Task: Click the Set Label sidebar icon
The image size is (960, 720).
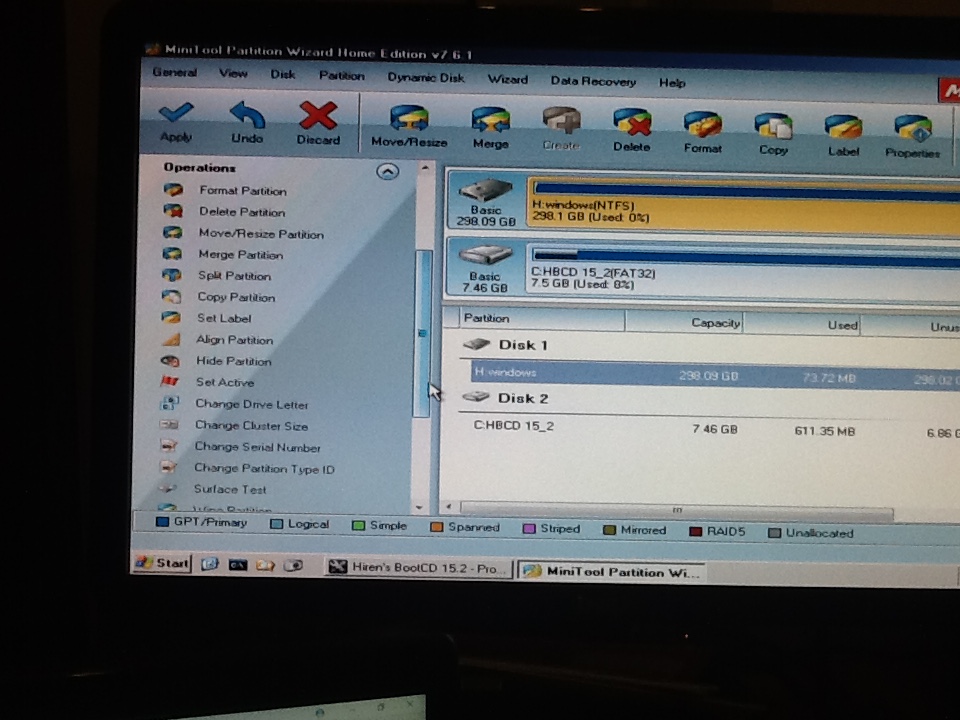Action: point(171,317)
